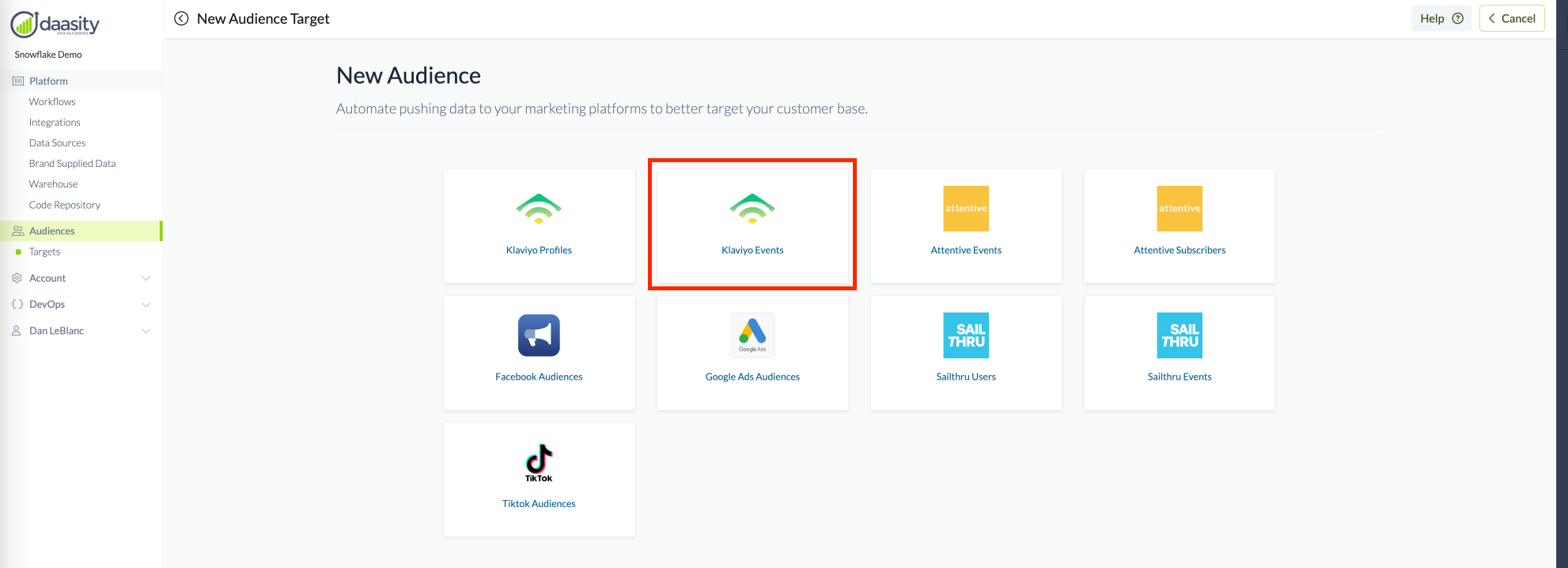Pick the Attentive Subscribers yellow logo

[1180, 209]
